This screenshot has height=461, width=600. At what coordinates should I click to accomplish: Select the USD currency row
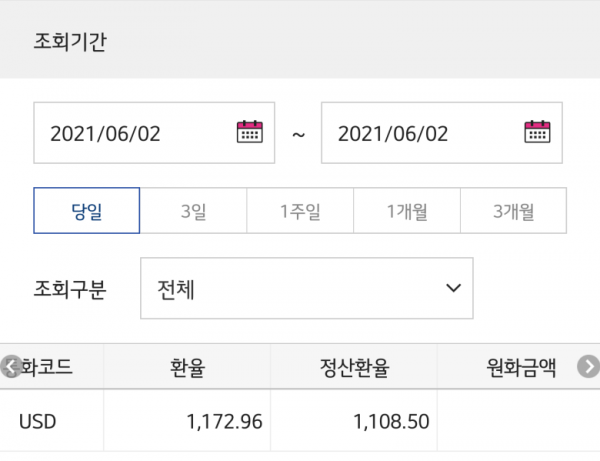tap(300, 421)
